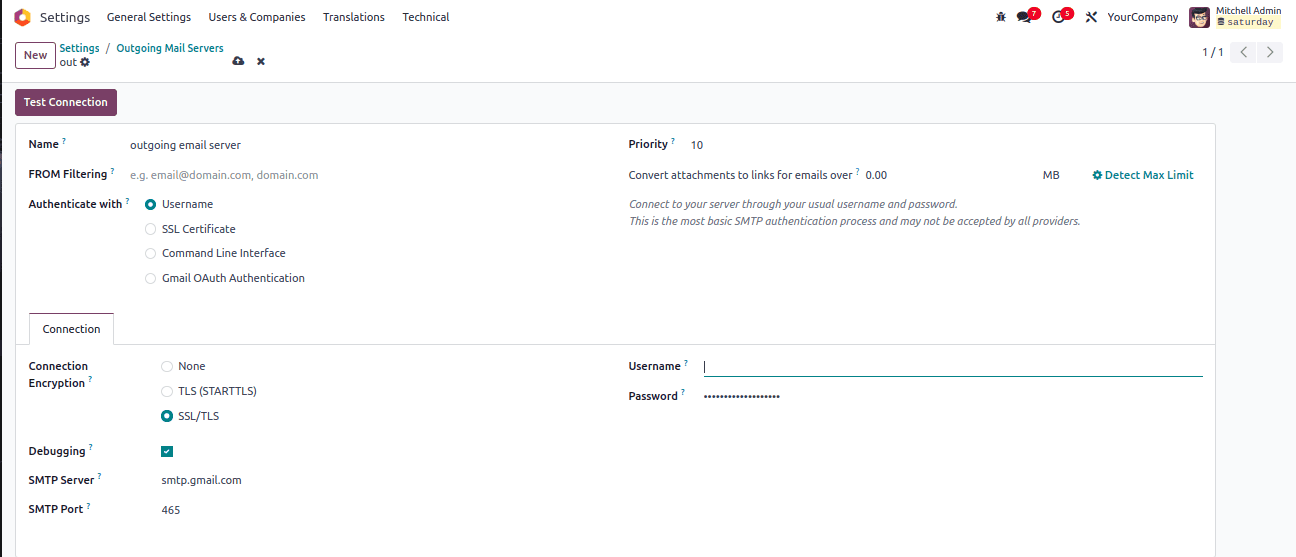Open the Mitchell Admin user menu
The image size is (1296, 557).
1235,17
